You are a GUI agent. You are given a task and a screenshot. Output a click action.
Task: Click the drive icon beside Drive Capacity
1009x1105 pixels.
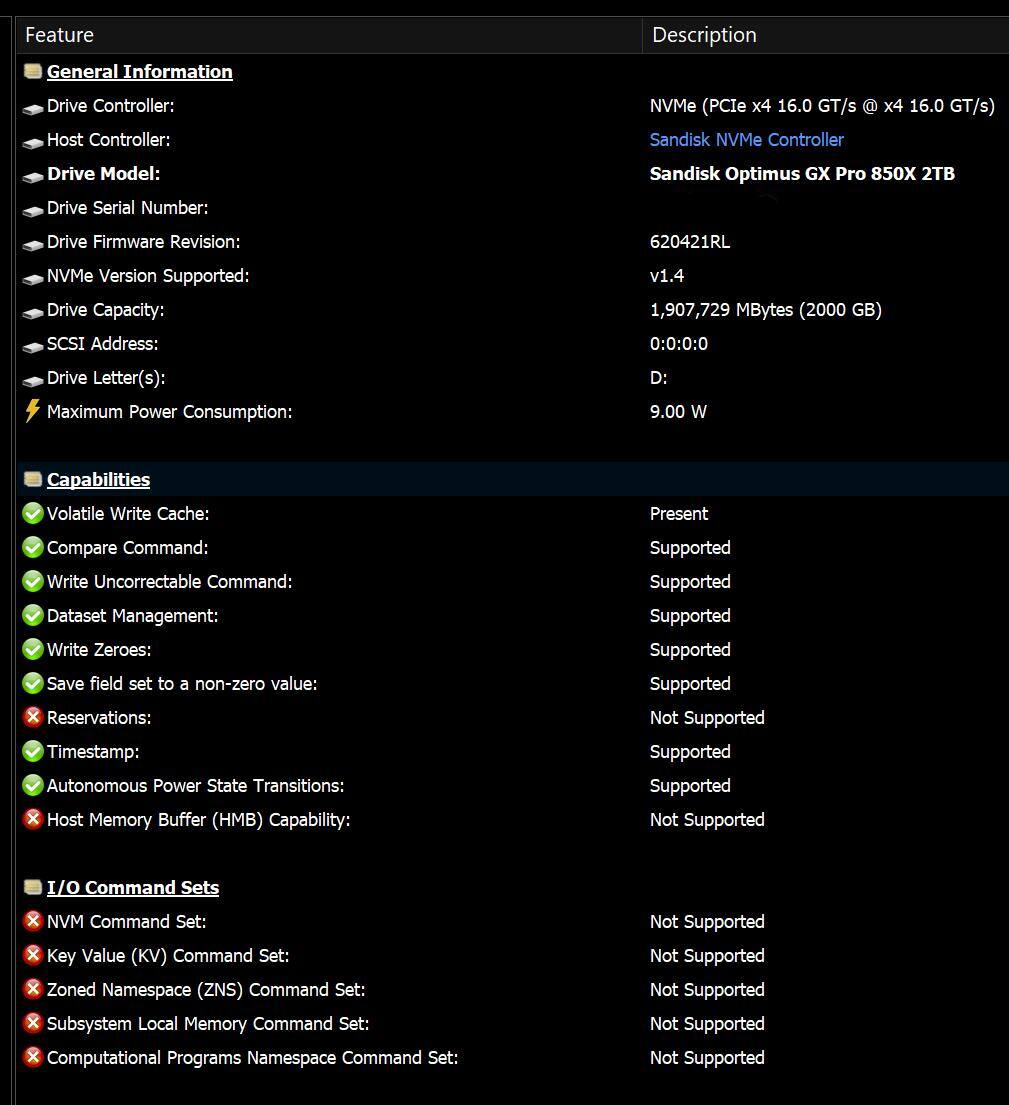point(32,312)
